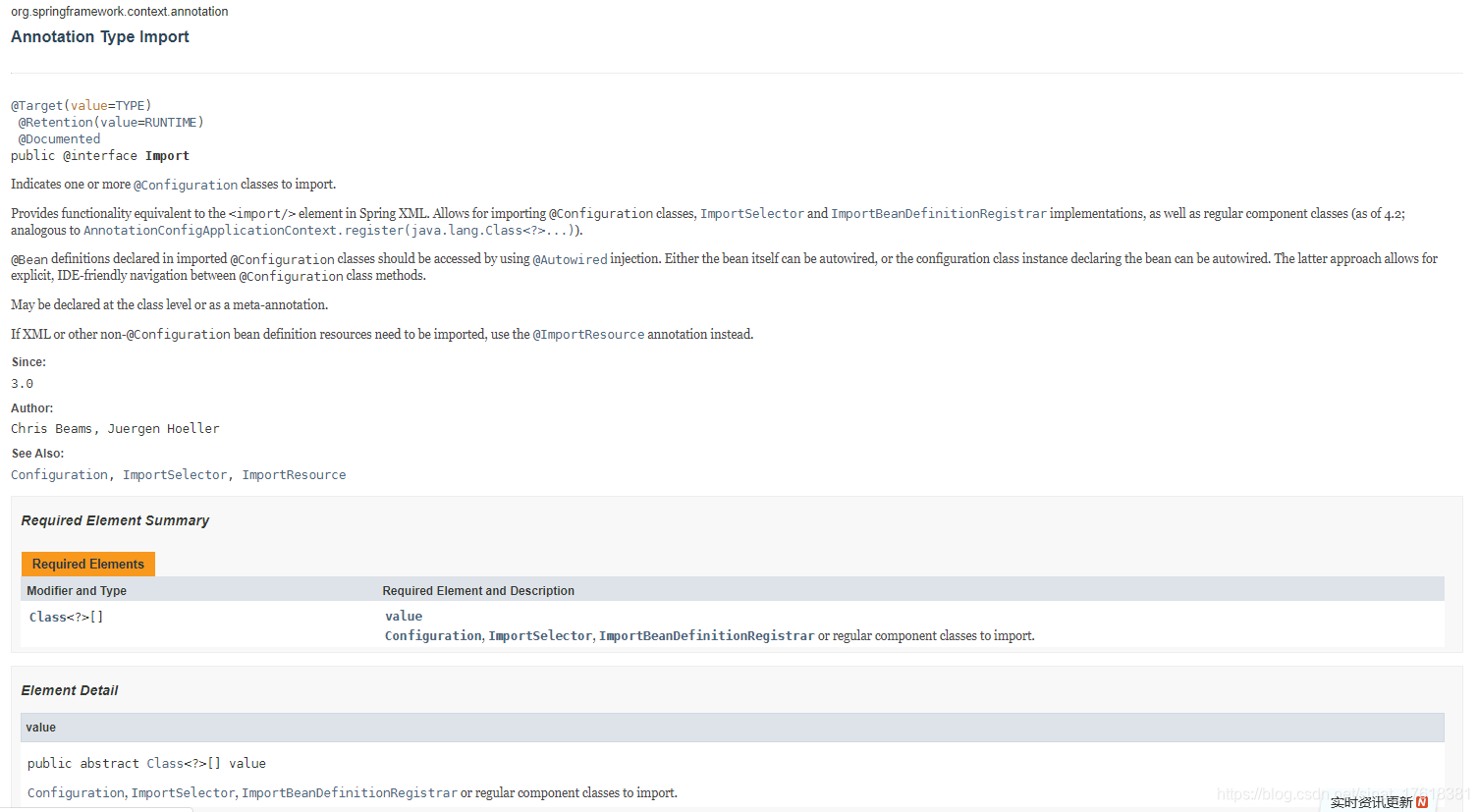Click the @Autowired link
The width and height of the screenshot is (1479, 812).
click(x=570, y=259)
